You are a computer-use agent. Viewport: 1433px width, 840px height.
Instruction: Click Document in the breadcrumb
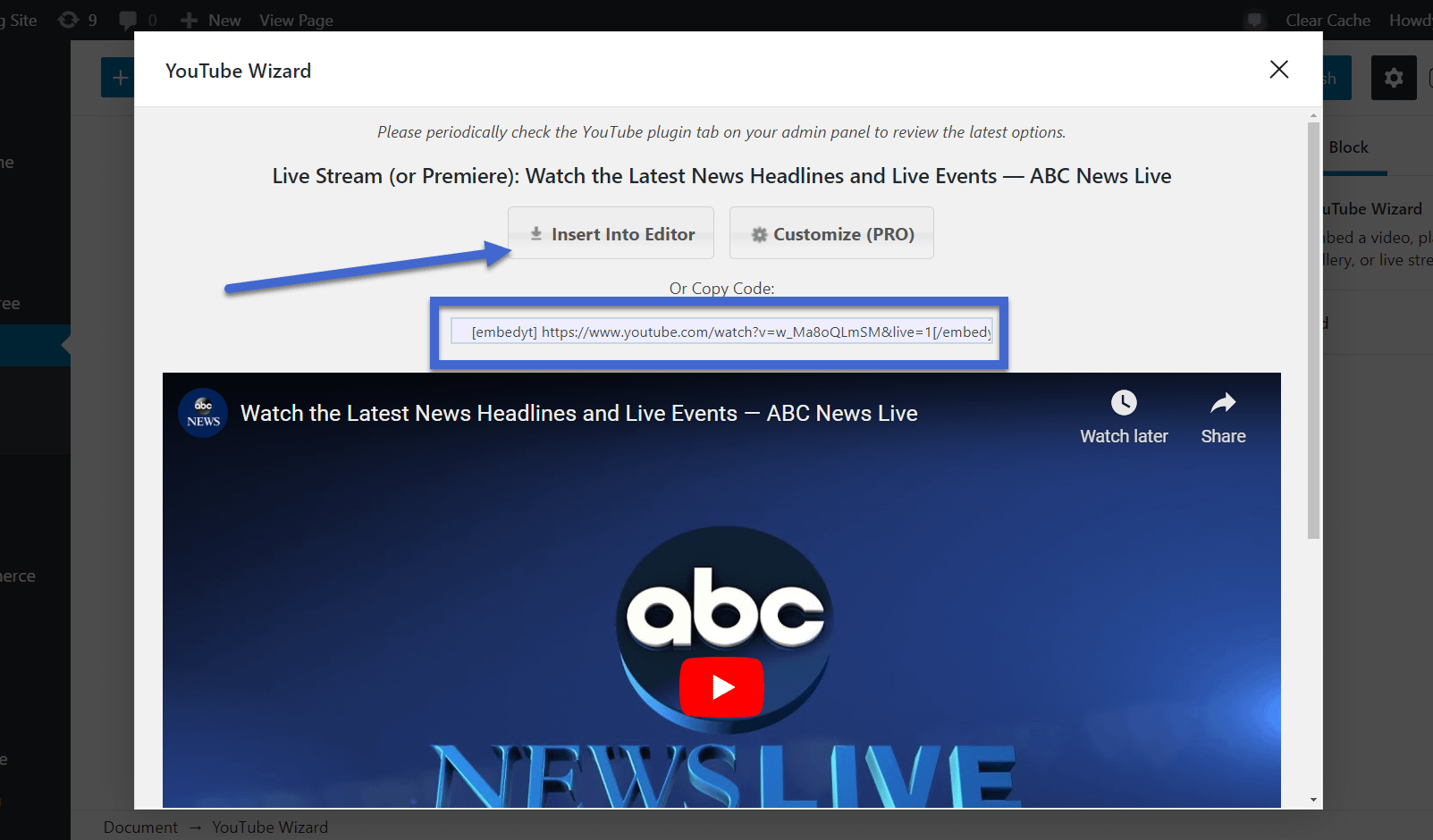140,827
